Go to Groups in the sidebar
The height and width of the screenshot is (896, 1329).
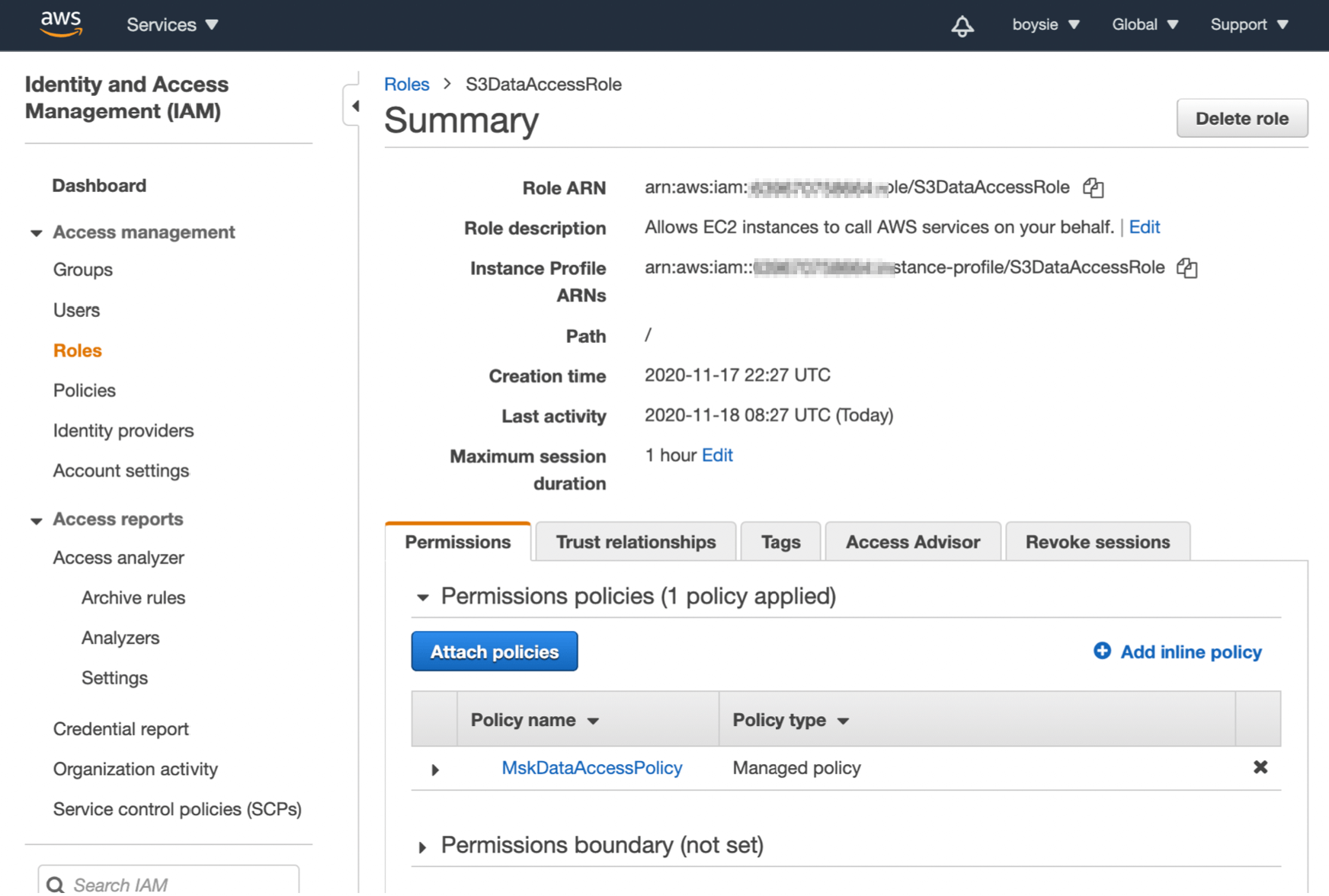83,270
